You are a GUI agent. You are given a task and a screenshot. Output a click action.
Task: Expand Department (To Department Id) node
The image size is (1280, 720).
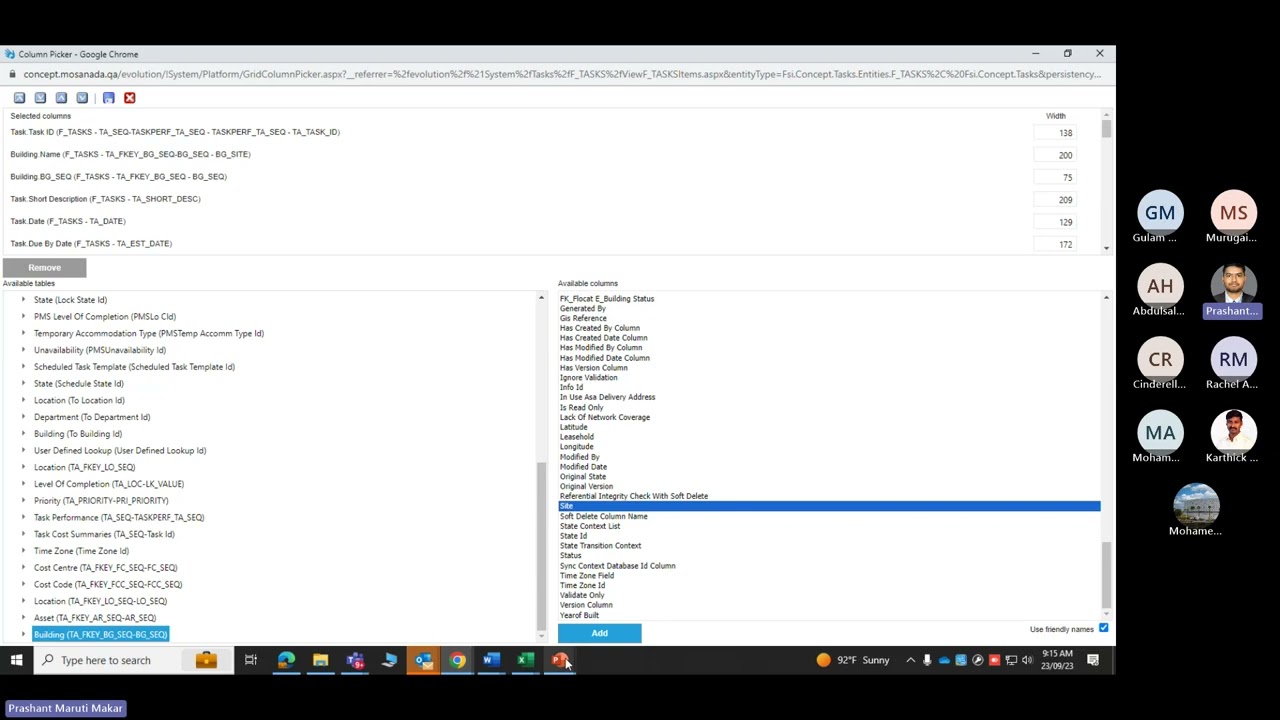24,417
